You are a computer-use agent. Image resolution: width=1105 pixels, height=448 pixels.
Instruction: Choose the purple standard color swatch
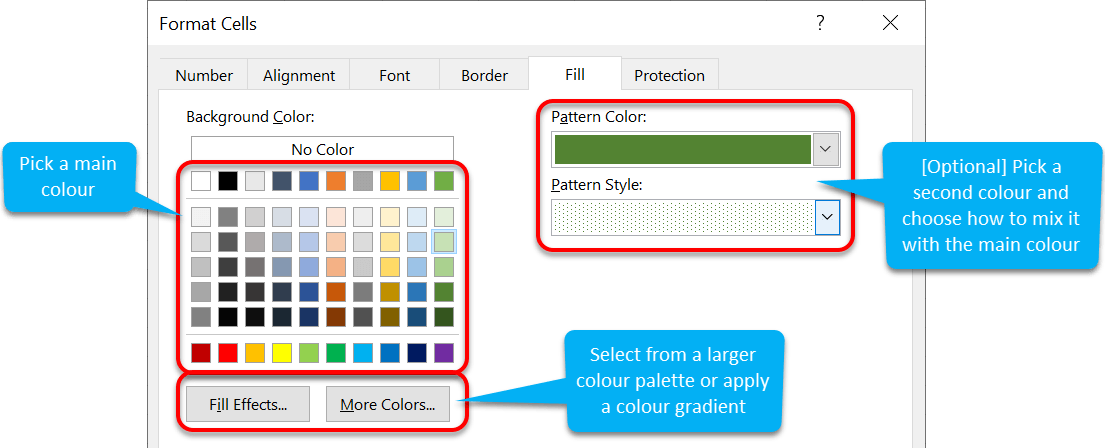[x=444, y=352]
